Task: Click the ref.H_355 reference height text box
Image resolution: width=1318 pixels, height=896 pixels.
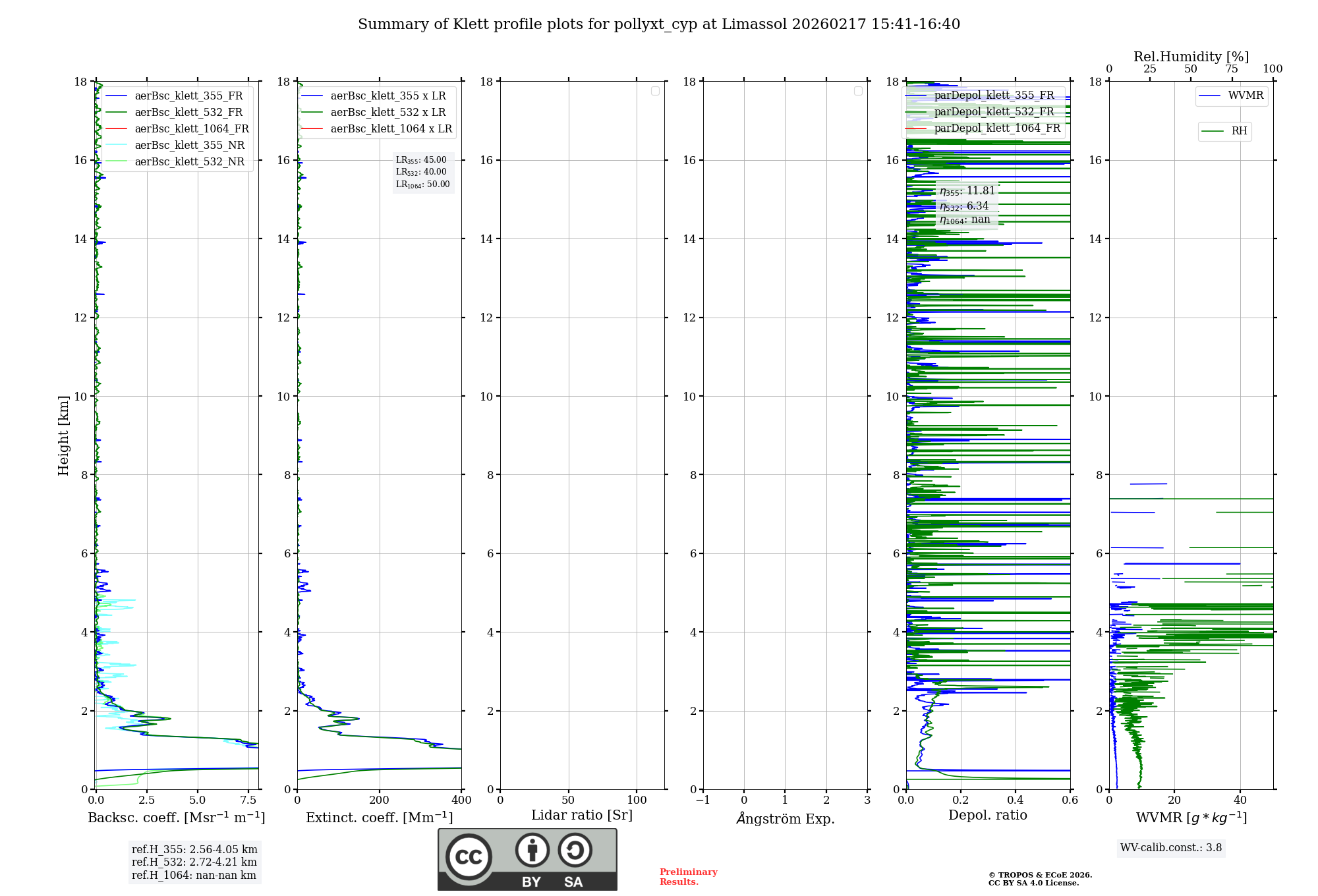Action: (x=194, y=862)
